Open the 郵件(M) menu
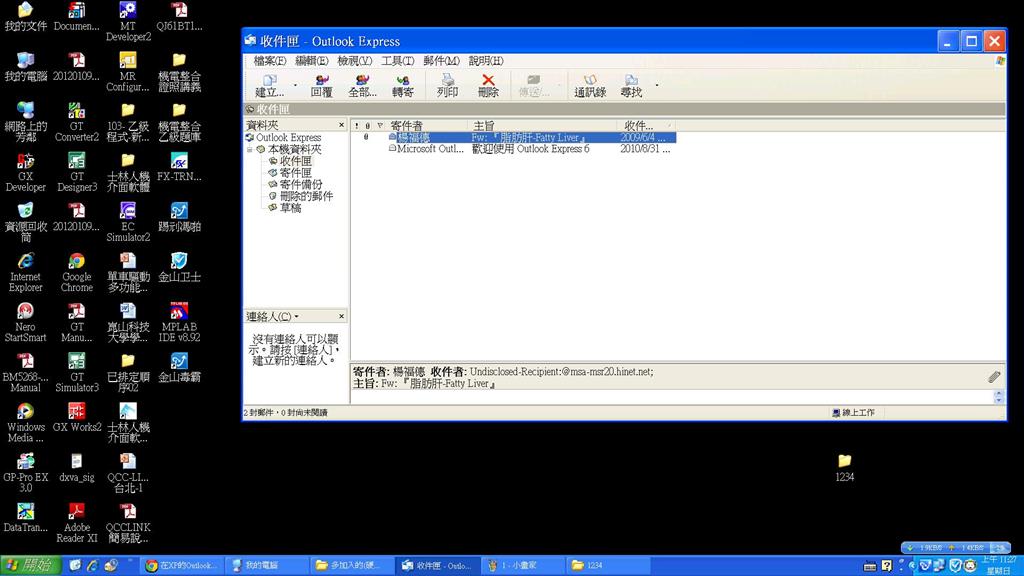 click(x=441, y=61)
